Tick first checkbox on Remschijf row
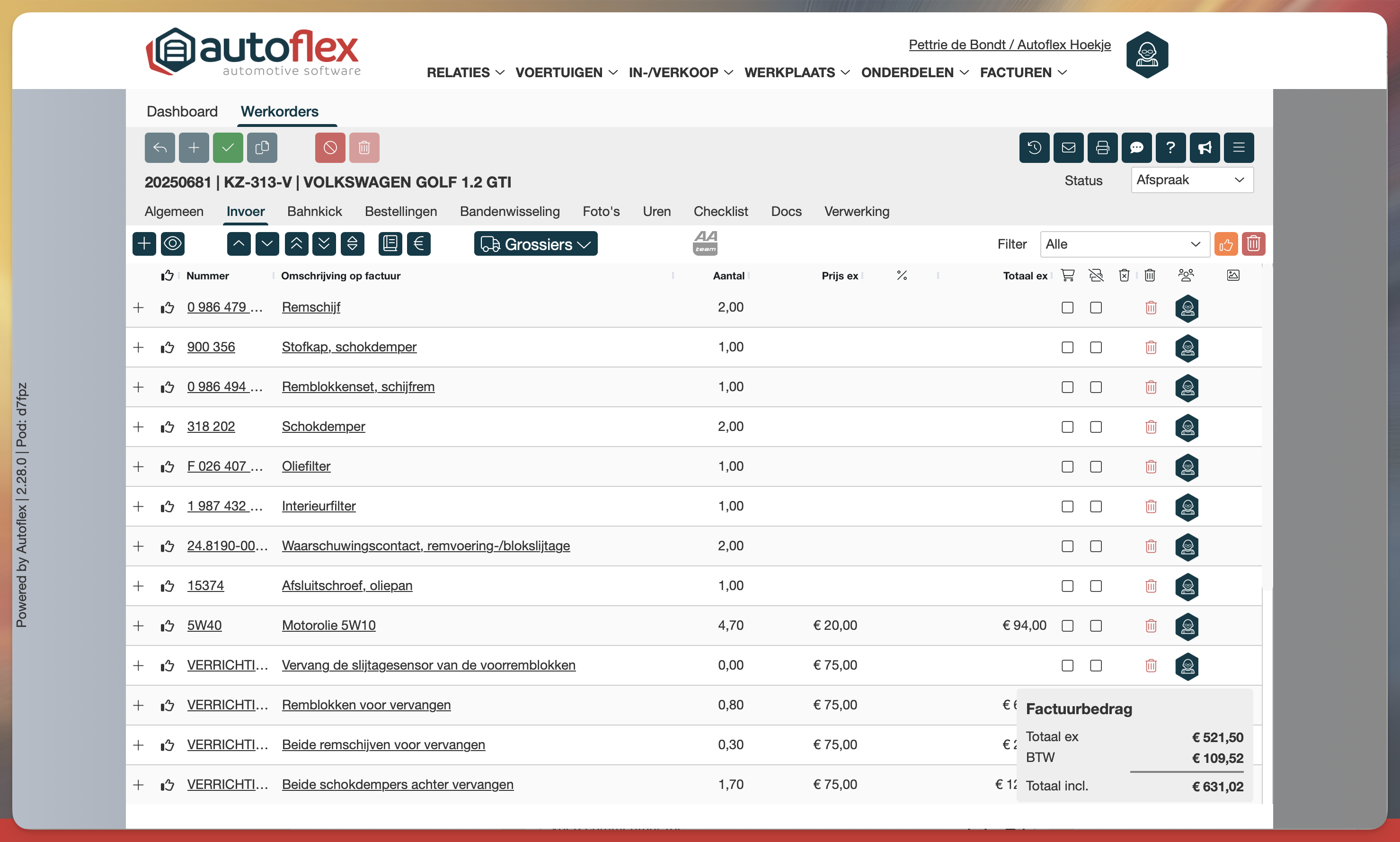Viewport: 1400px width, 842px height. pos(1067,307)
